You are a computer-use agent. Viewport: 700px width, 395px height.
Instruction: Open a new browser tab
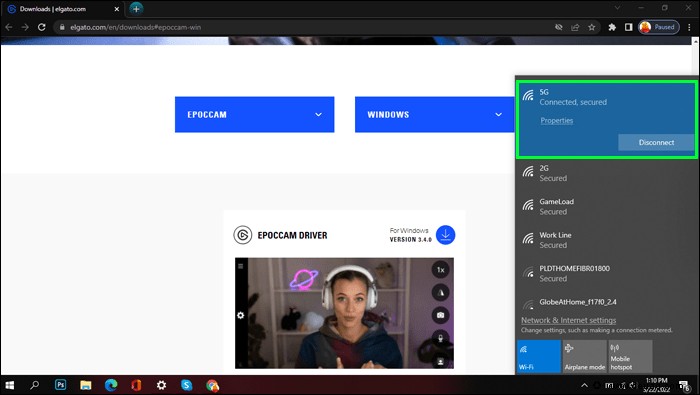(x=136, y=8)
